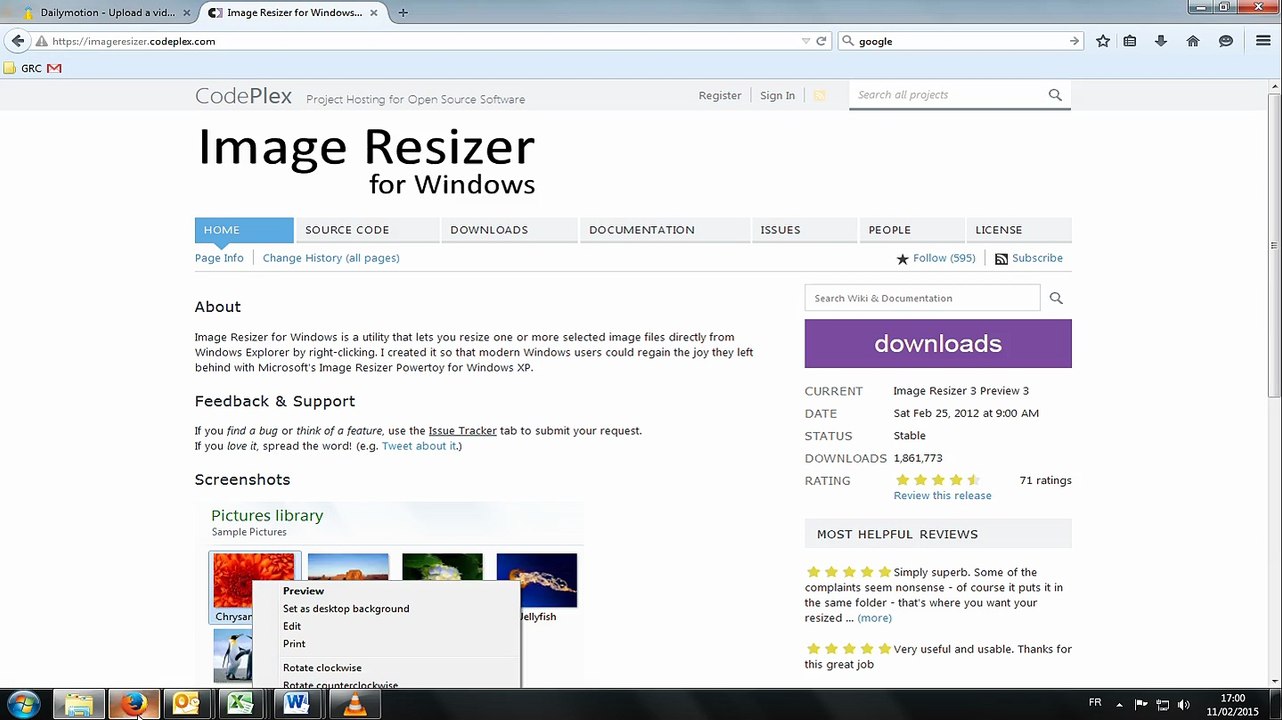Open Outlook from the taskbar
This screenshot has height=720, width=1282.
pyautogui.click(x=187, y=704)
